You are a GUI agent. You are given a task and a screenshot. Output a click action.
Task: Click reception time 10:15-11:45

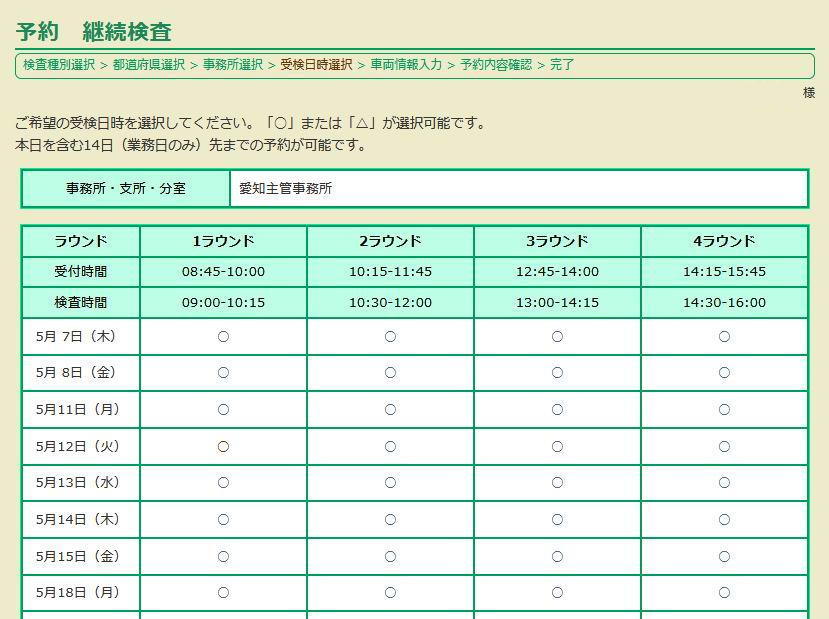(x=390, y=272)
